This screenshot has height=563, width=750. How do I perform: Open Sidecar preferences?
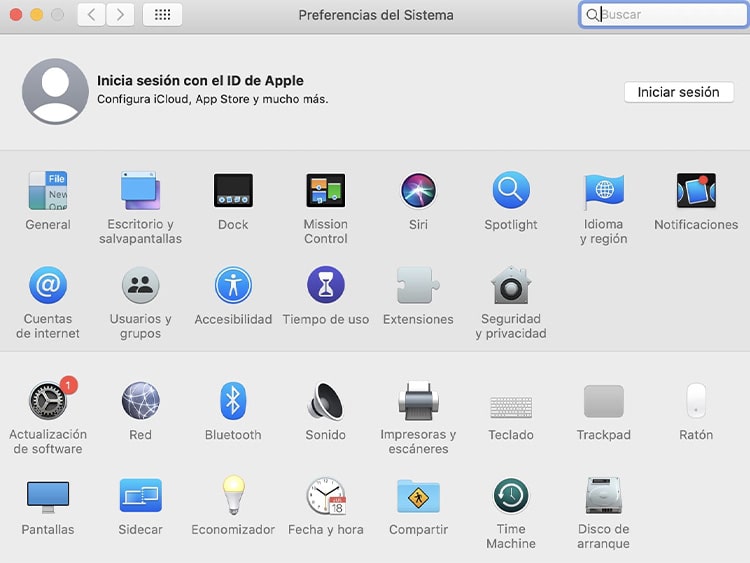point(140,496)
